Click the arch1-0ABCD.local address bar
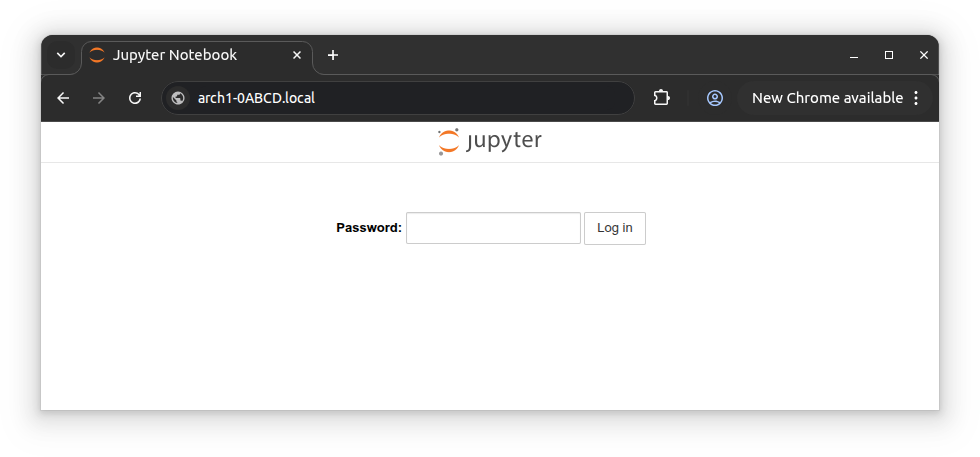980x457 pixels. pos(400,98)
